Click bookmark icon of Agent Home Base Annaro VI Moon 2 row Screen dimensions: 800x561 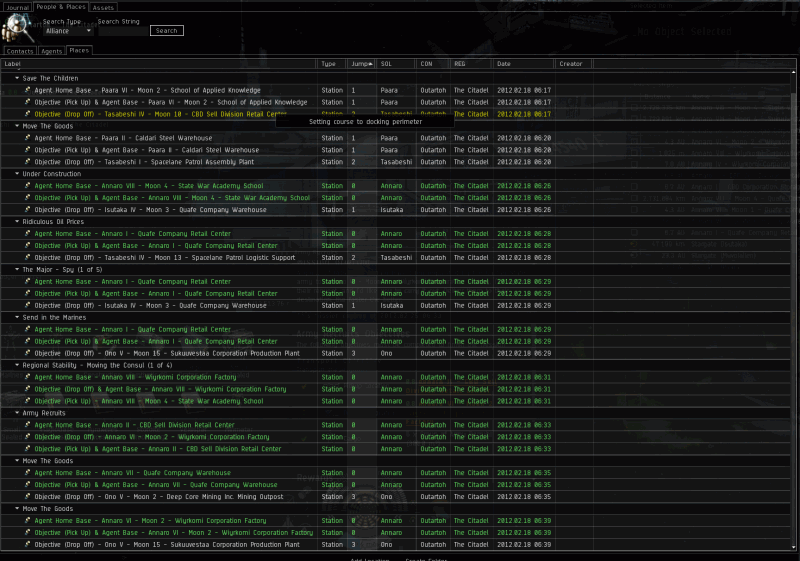[x=28, y=521]
